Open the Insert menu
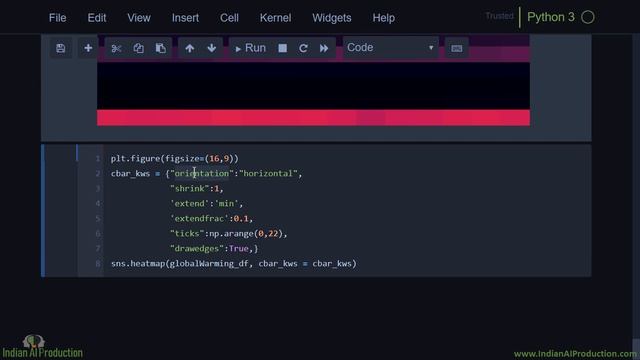The image size is (640, 360). tap(185, 18)
